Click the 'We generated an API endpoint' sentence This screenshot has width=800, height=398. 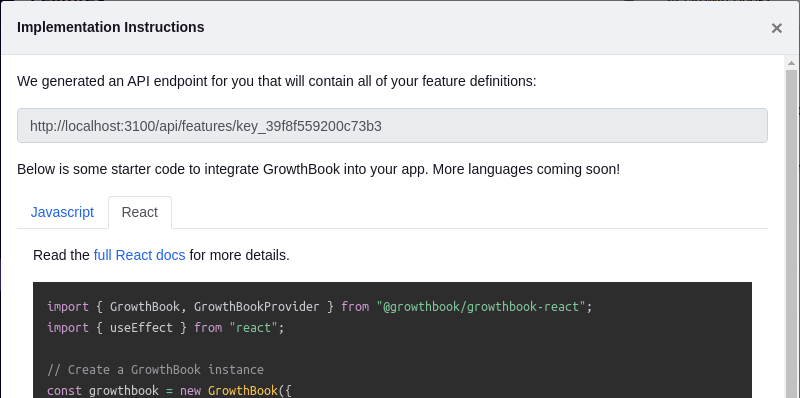[277, 82]
